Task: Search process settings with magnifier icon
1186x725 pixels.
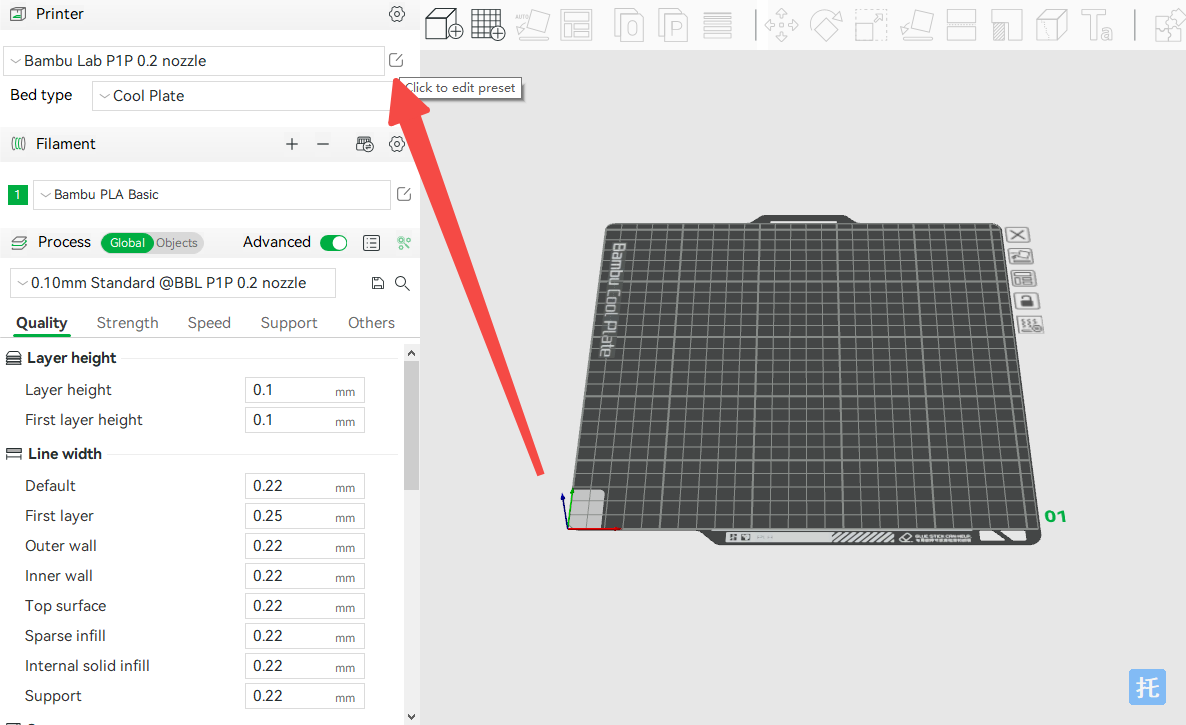Action: [x=402, y=283]
